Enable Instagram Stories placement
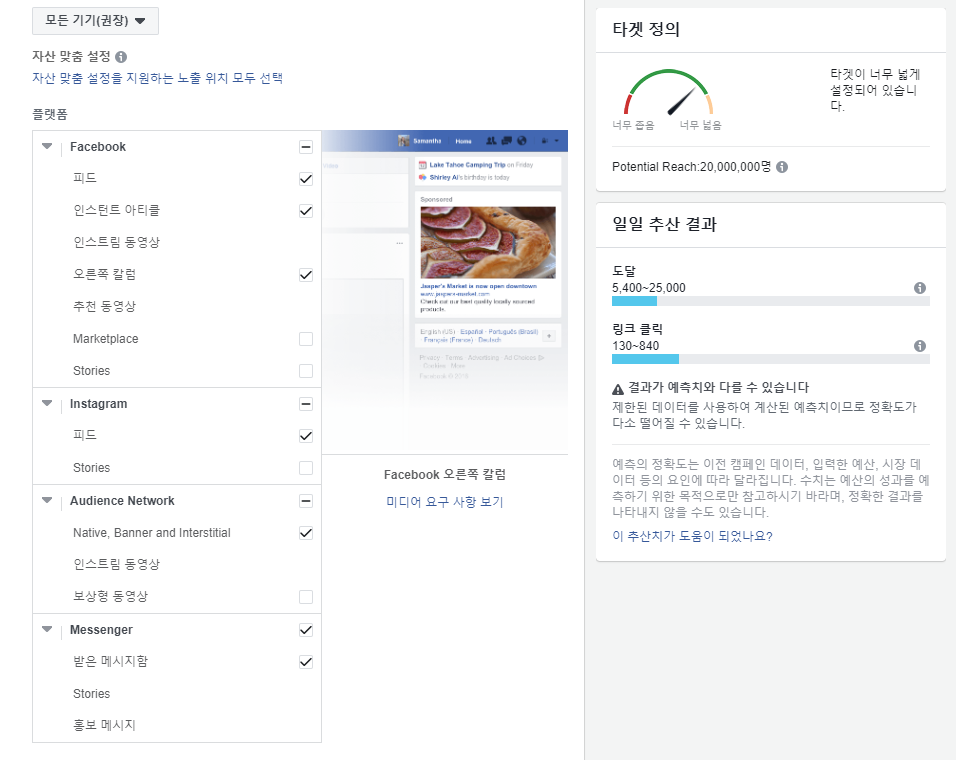Image resolution: width=956 pixels, height=760 pixels. coord(306,467)
